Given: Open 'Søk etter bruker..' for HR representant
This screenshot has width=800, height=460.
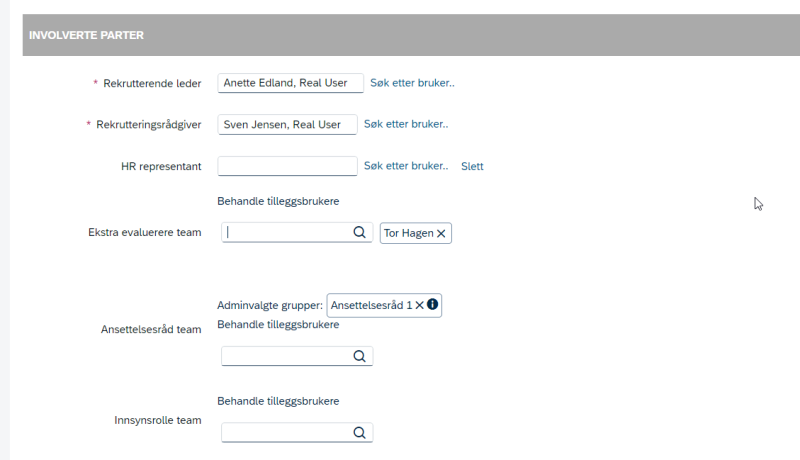Looking at the screenshot, I should [x=406, y=166].
